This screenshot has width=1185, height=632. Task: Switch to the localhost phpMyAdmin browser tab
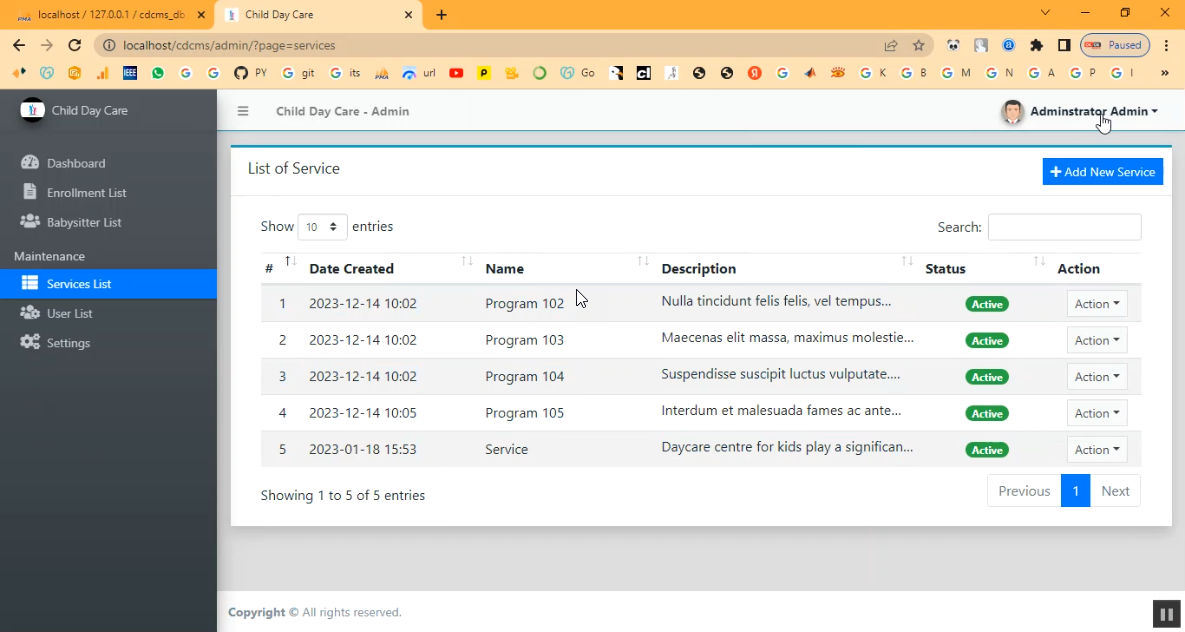(x=109, y=15)
